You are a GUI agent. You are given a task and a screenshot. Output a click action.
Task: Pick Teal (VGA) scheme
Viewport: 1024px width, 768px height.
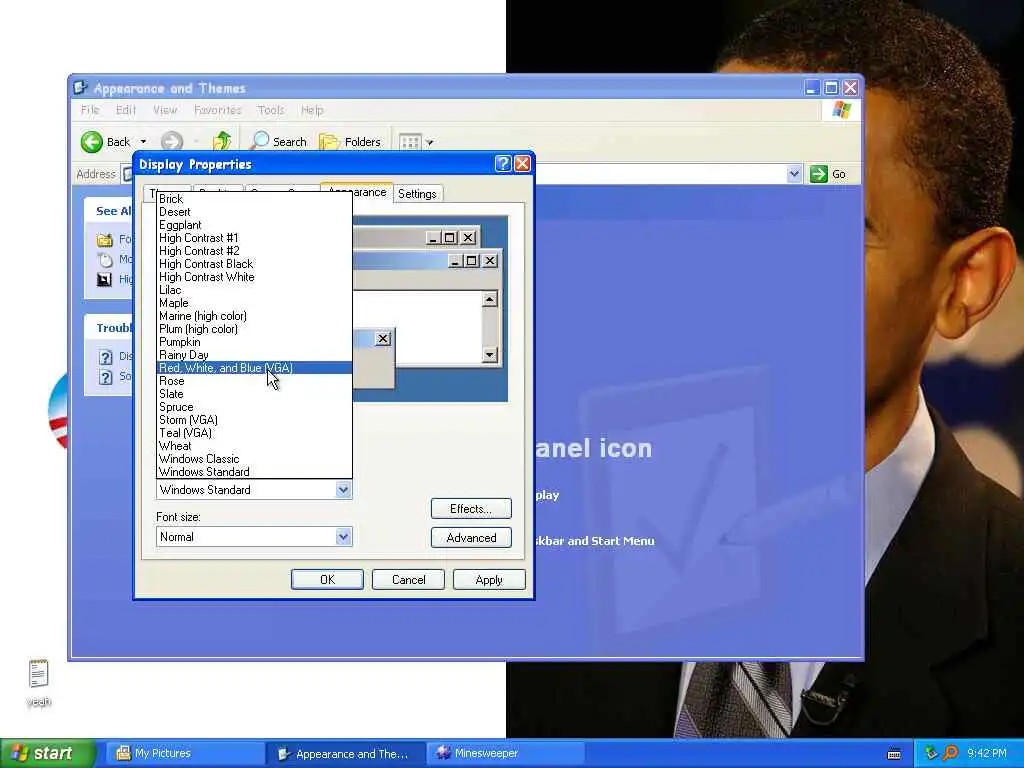point(255,433)
